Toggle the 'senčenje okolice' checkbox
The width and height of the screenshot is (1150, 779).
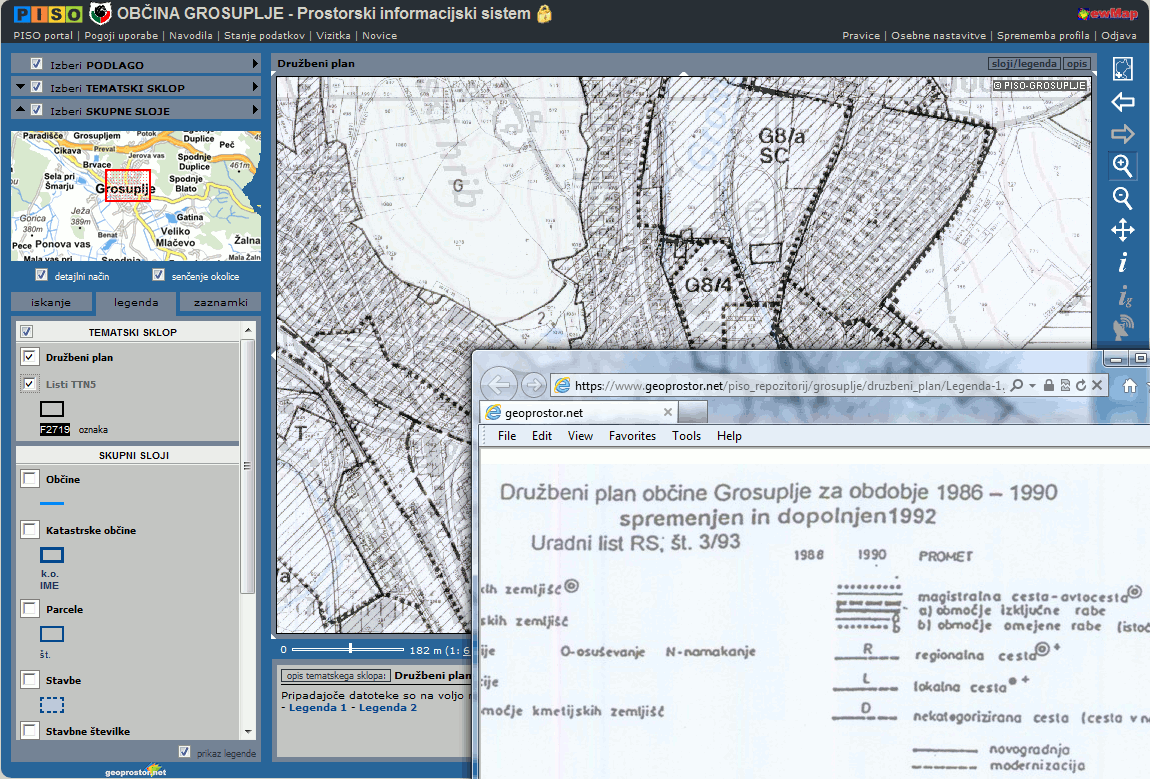pyautogui.click(x=158, y=275)
